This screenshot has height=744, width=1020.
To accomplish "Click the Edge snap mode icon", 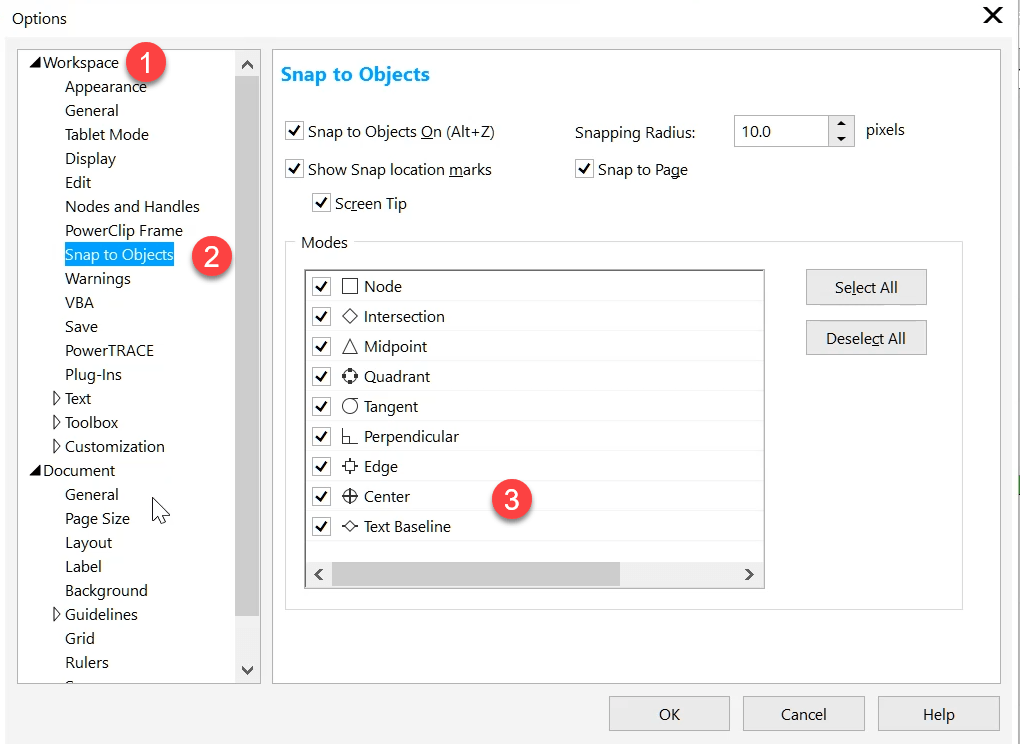I will (349, 467).
